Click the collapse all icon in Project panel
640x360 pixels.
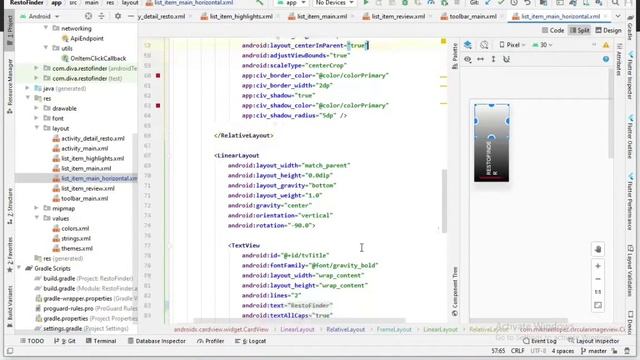pos(101,16)
